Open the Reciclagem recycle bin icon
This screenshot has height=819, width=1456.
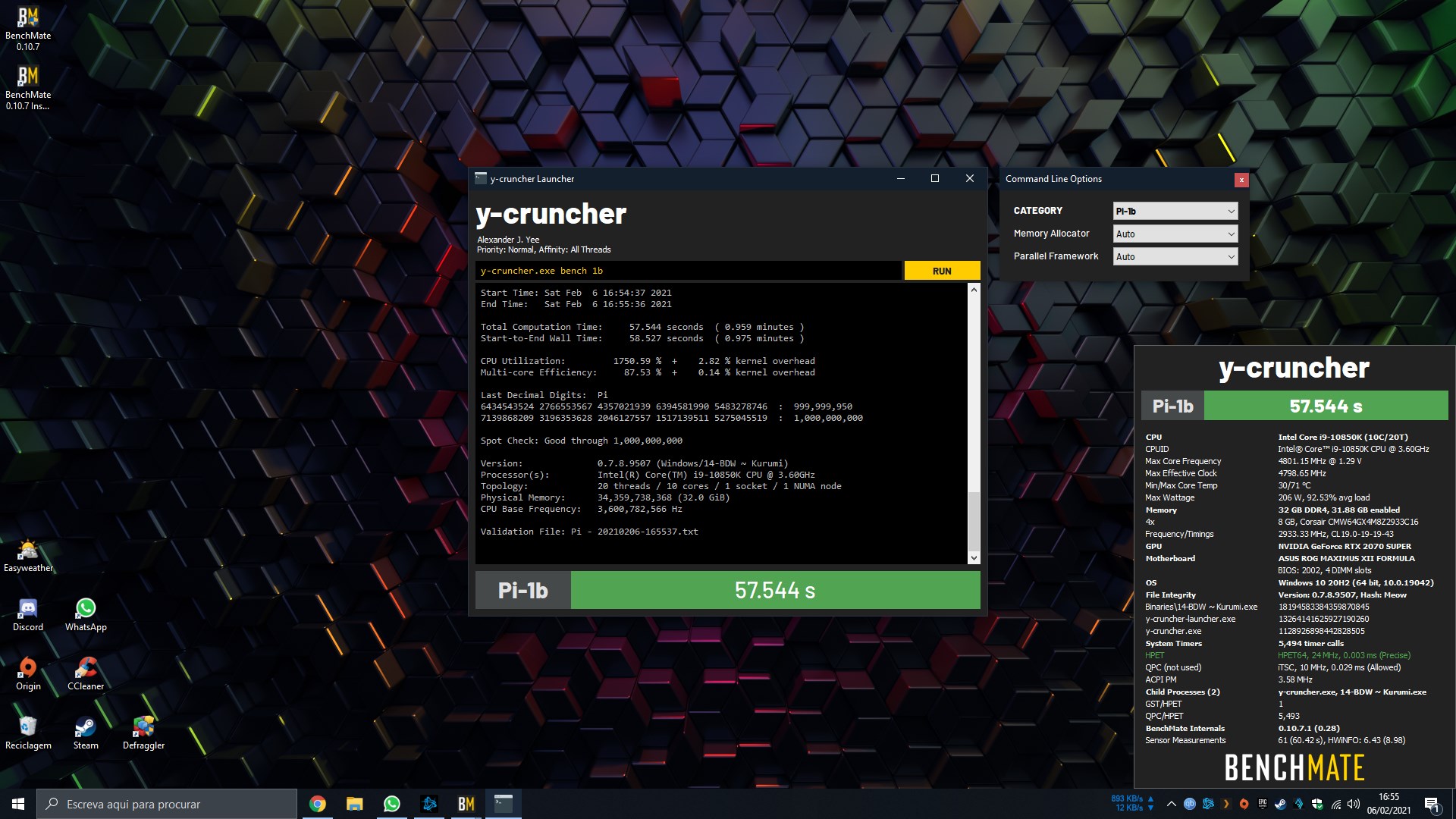28,733
